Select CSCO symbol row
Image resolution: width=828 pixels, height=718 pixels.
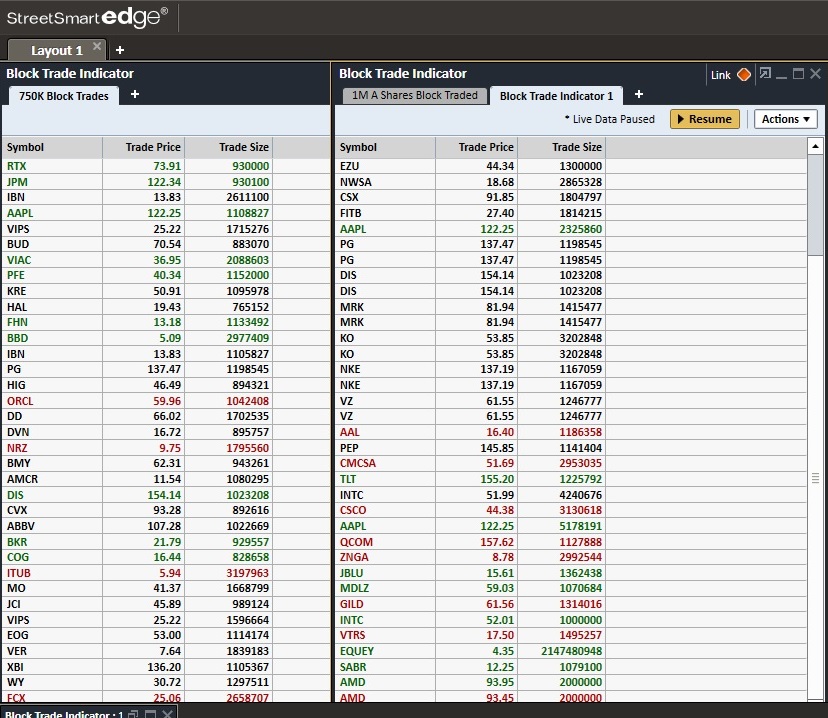pyautogui.click(x=353, y=510)
